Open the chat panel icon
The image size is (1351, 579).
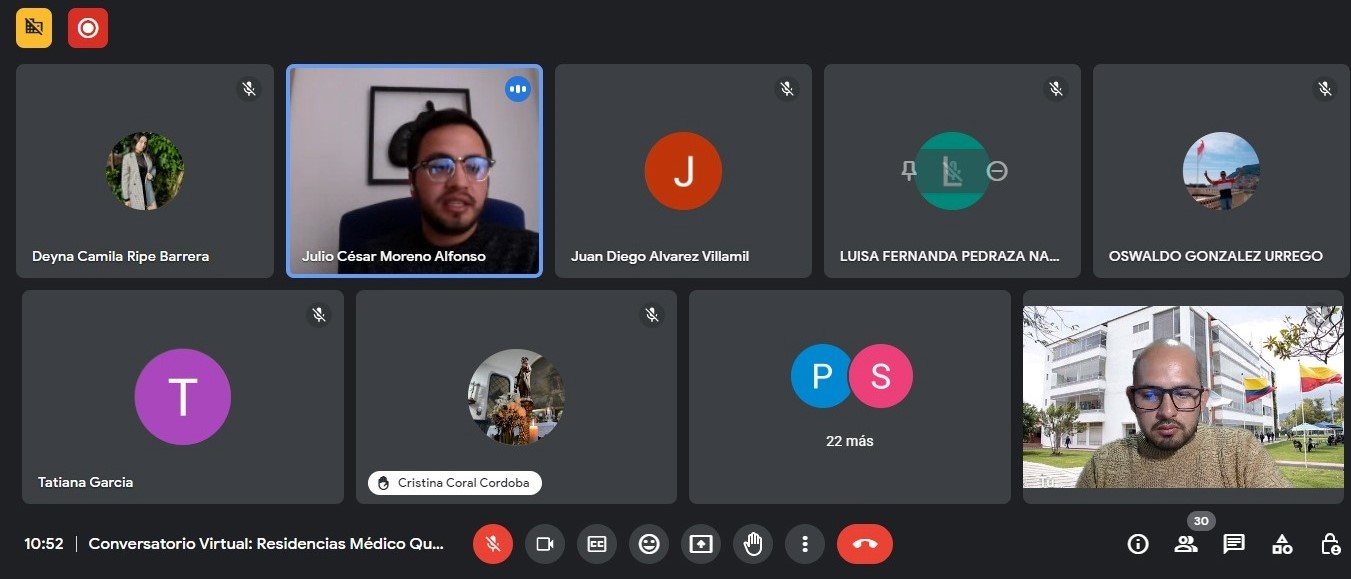pyautogui.click(x=1234, y=544)
